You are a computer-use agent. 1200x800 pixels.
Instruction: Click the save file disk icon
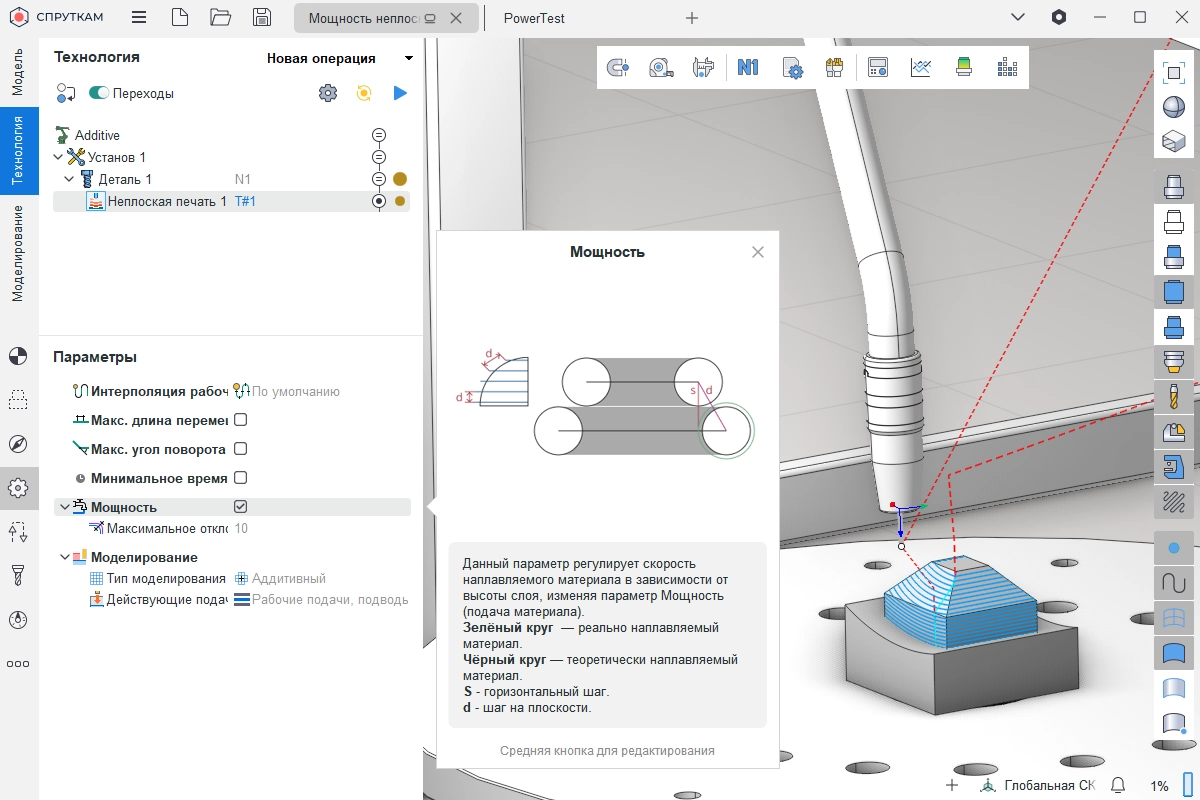pos(262,18)
